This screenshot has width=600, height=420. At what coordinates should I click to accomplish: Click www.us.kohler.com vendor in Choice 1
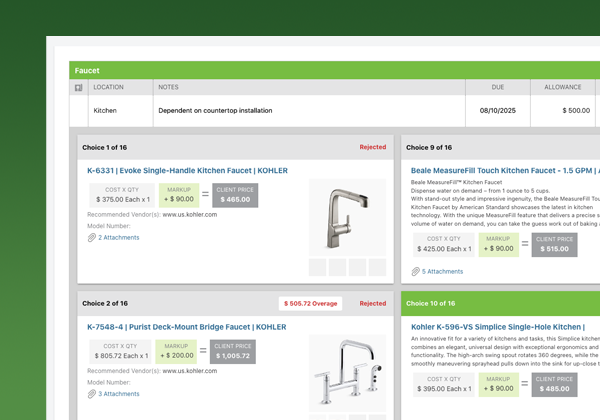tap(190, 215)
